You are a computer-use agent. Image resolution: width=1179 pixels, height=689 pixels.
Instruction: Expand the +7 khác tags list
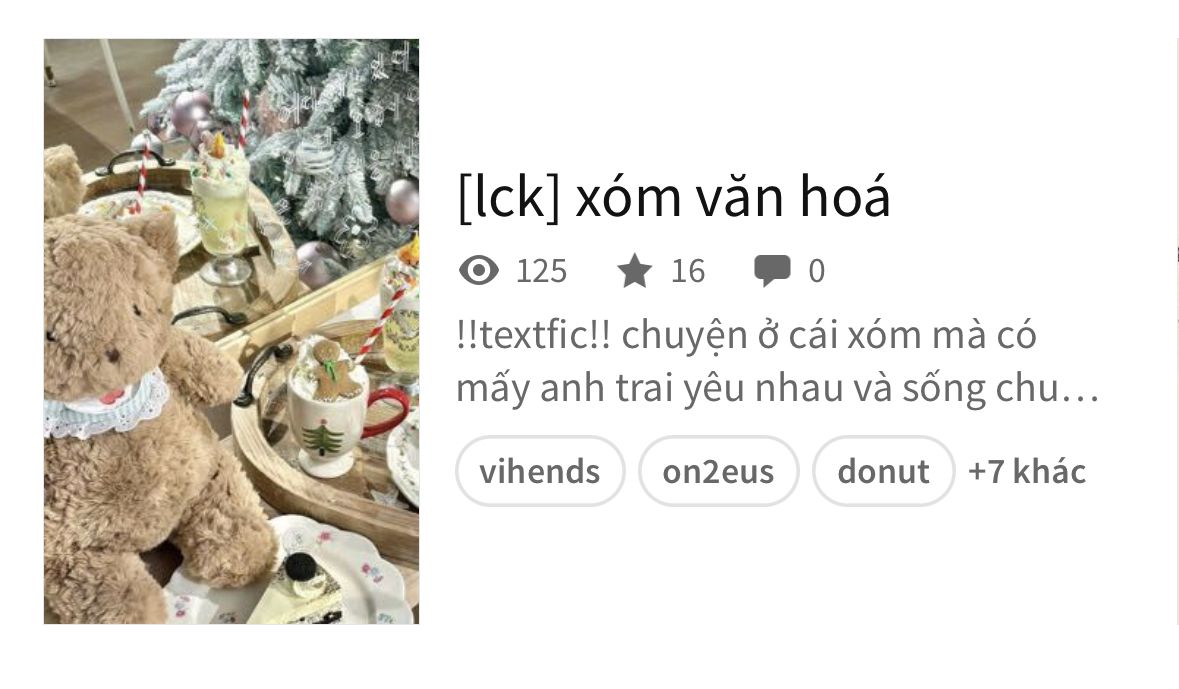point(1027,472)
